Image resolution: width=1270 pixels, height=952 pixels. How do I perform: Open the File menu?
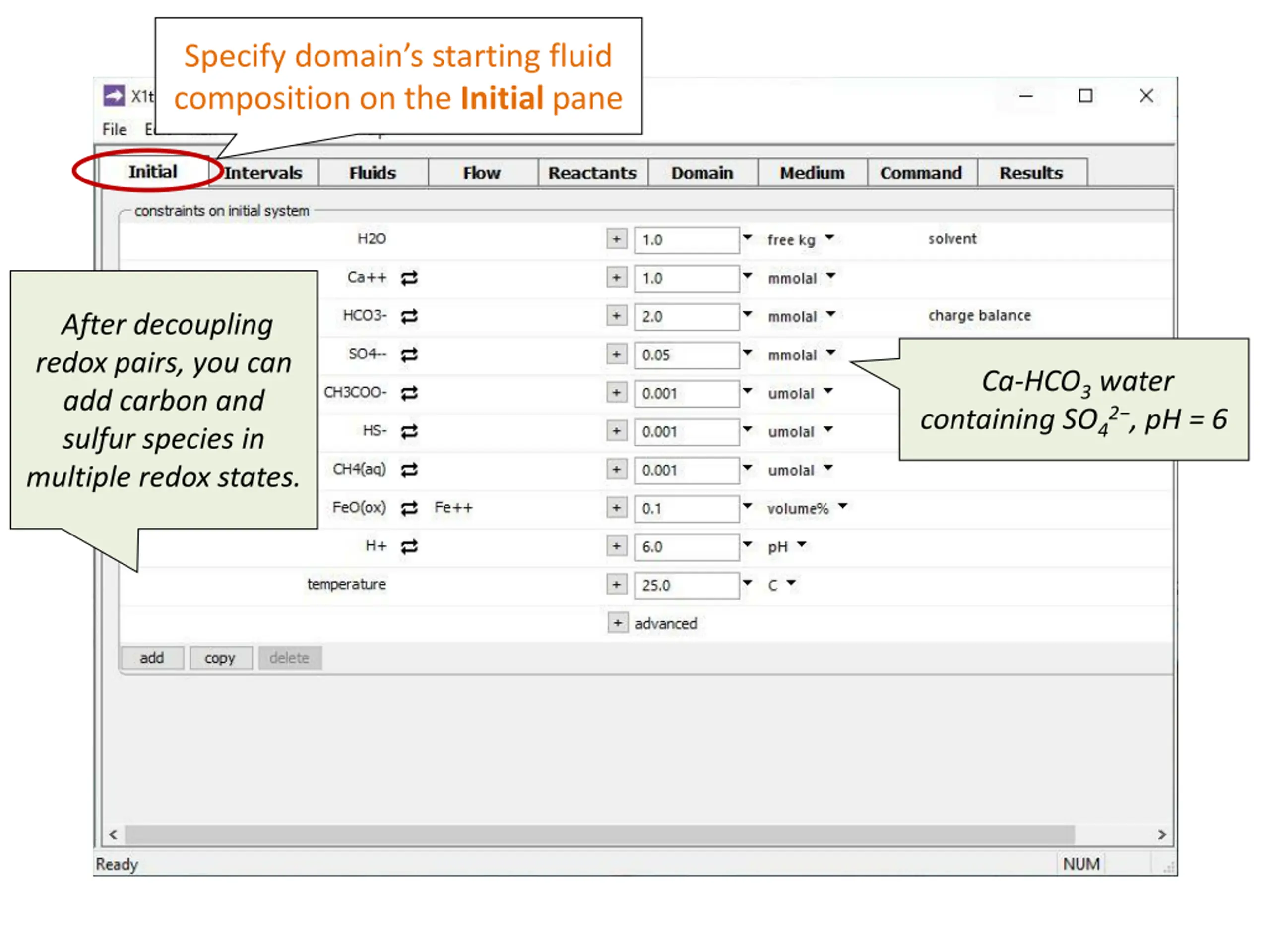[114, 130]
